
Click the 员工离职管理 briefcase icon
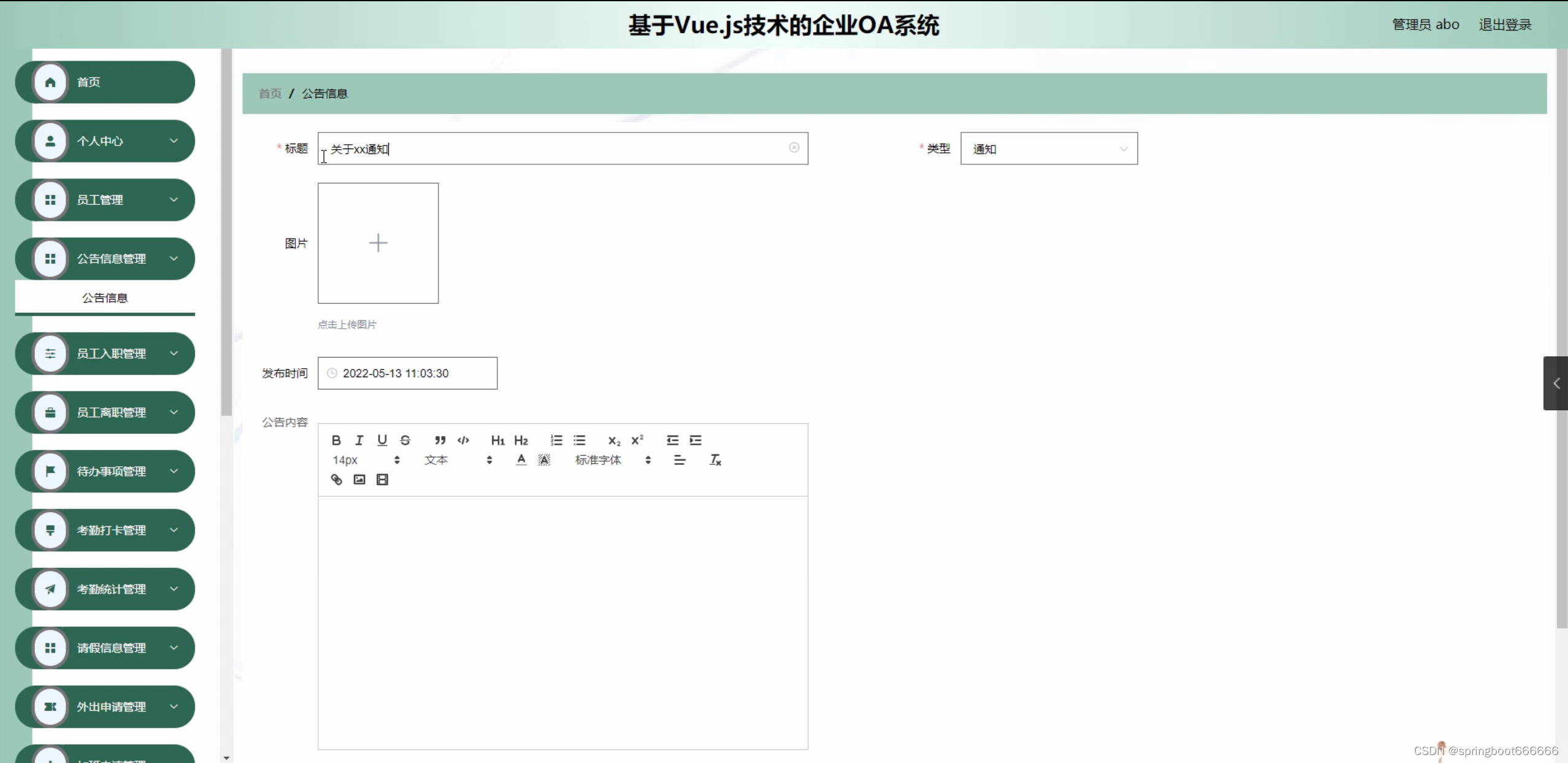click(50, 412)
